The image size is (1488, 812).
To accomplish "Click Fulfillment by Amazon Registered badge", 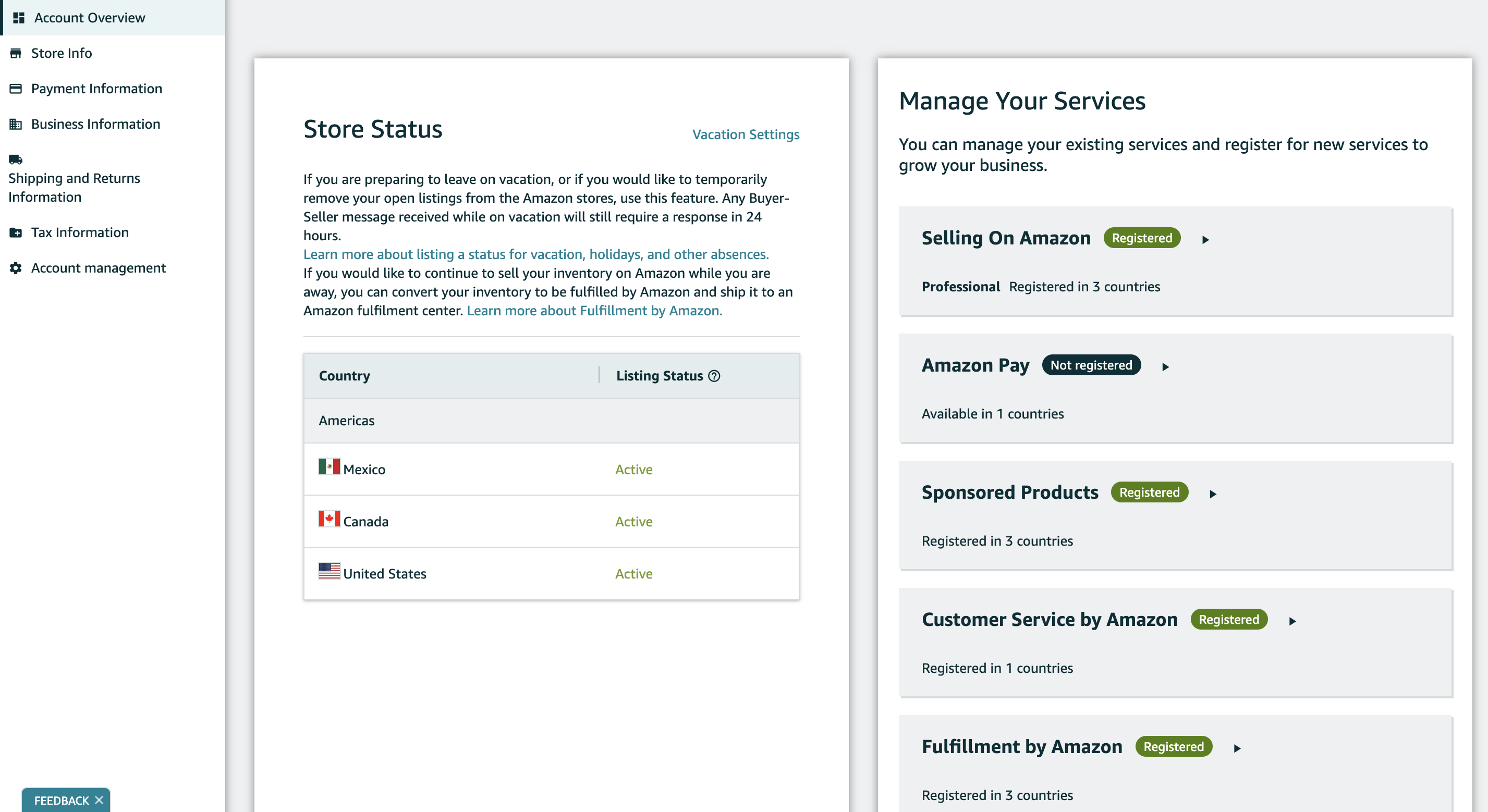I will pyautogui.click(x=1173, y=746).
